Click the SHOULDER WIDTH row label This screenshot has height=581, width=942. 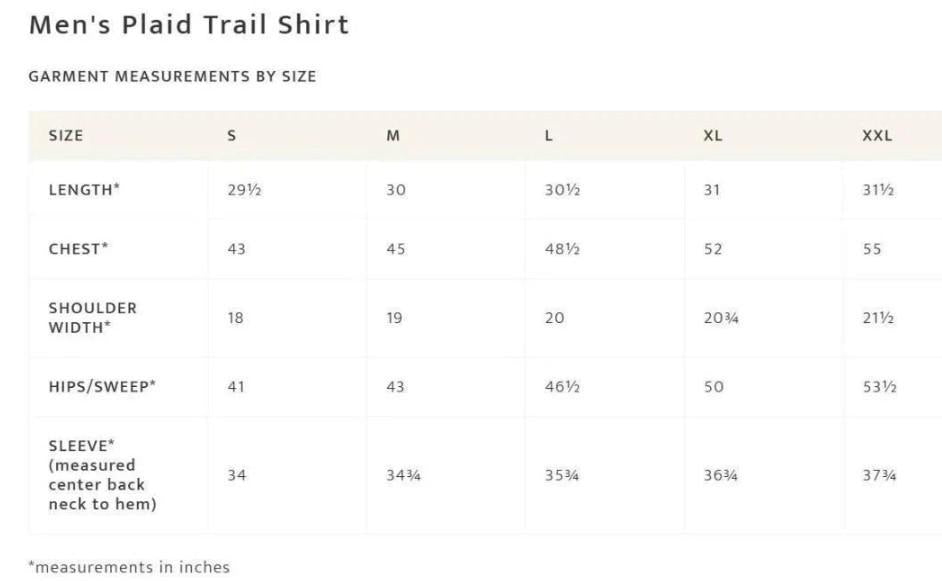click(93, 318)
